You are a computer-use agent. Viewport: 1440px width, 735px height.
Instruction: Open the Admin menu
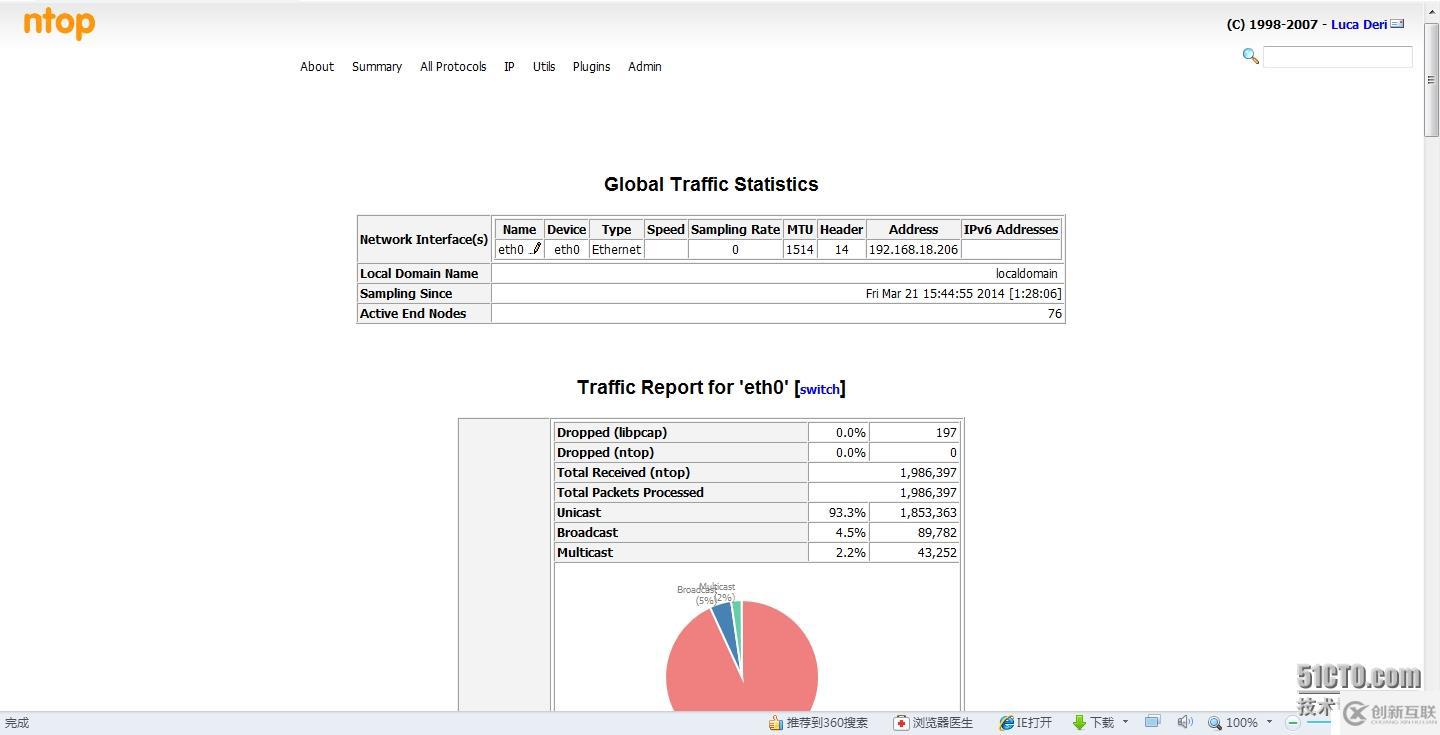[x=645, y=67]
